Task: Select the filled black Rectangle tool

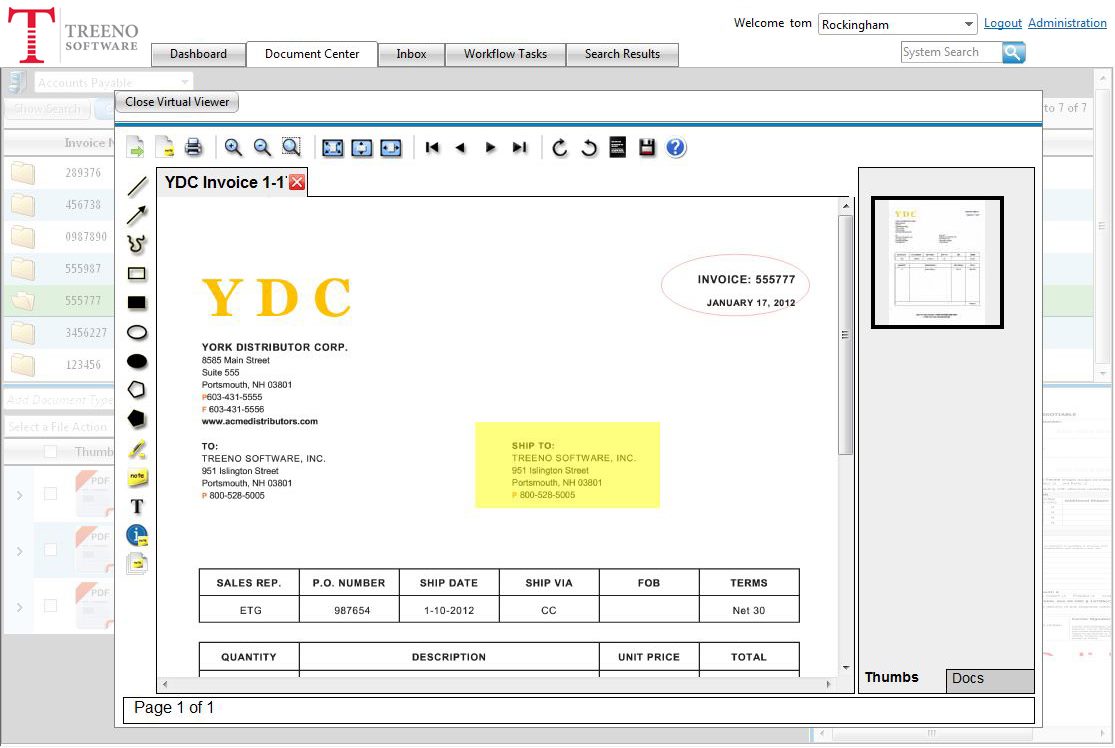Action: [x=137, y=303]
